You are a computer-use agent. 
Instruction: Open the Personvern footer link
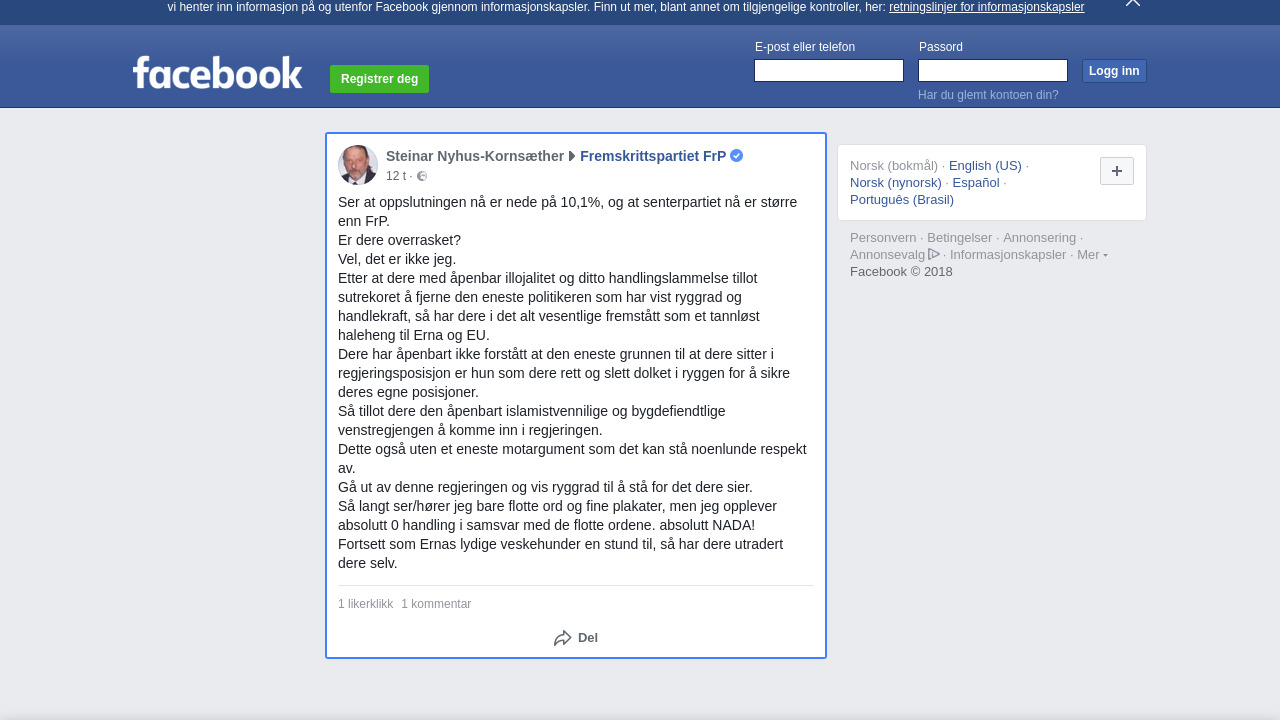(x=883, y=238)
